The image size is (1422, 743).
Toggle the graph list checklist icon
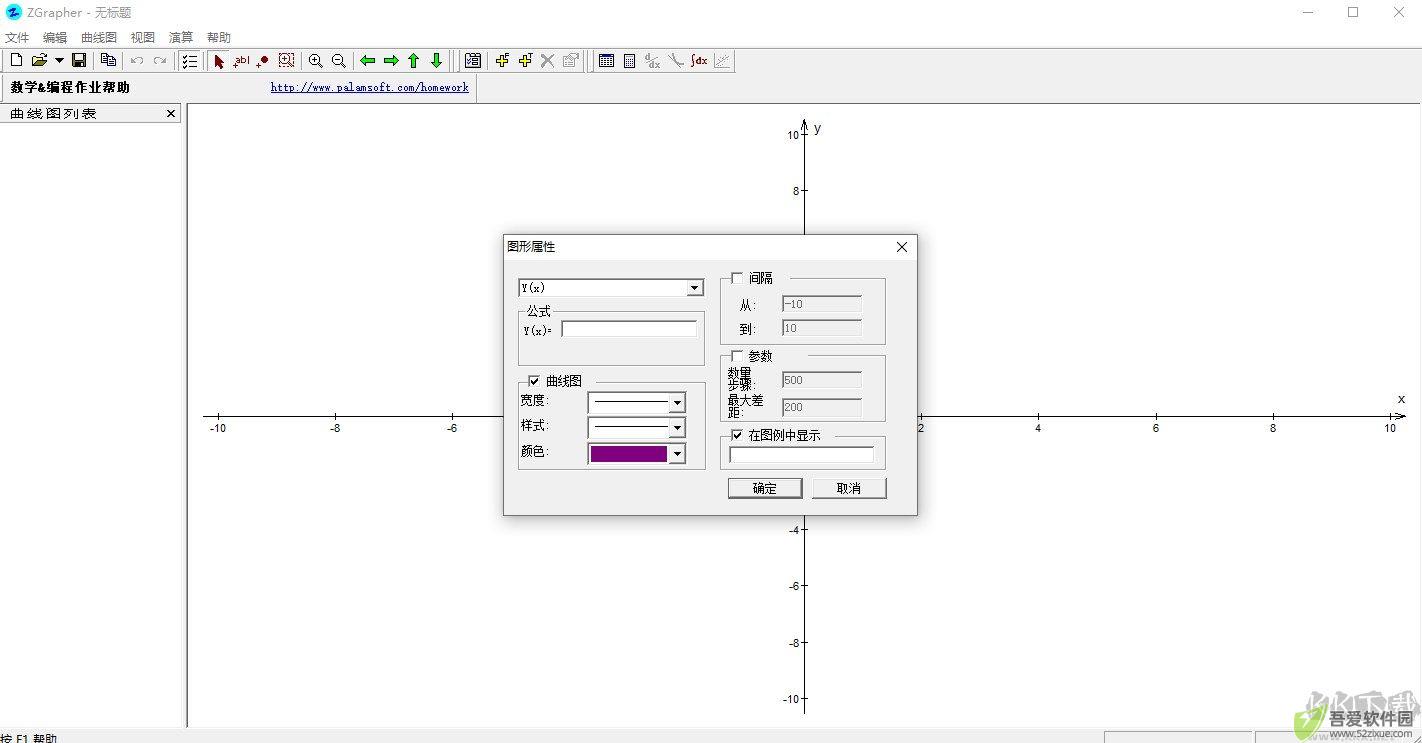pos(190,61)
